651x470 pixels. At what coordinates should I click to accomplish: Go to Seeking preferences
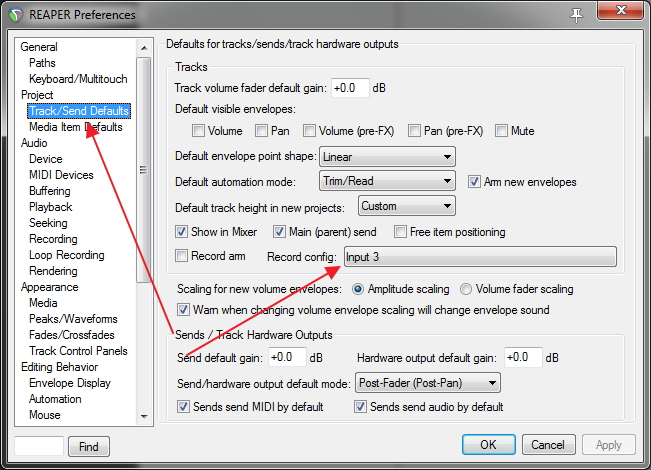(48, 223)
